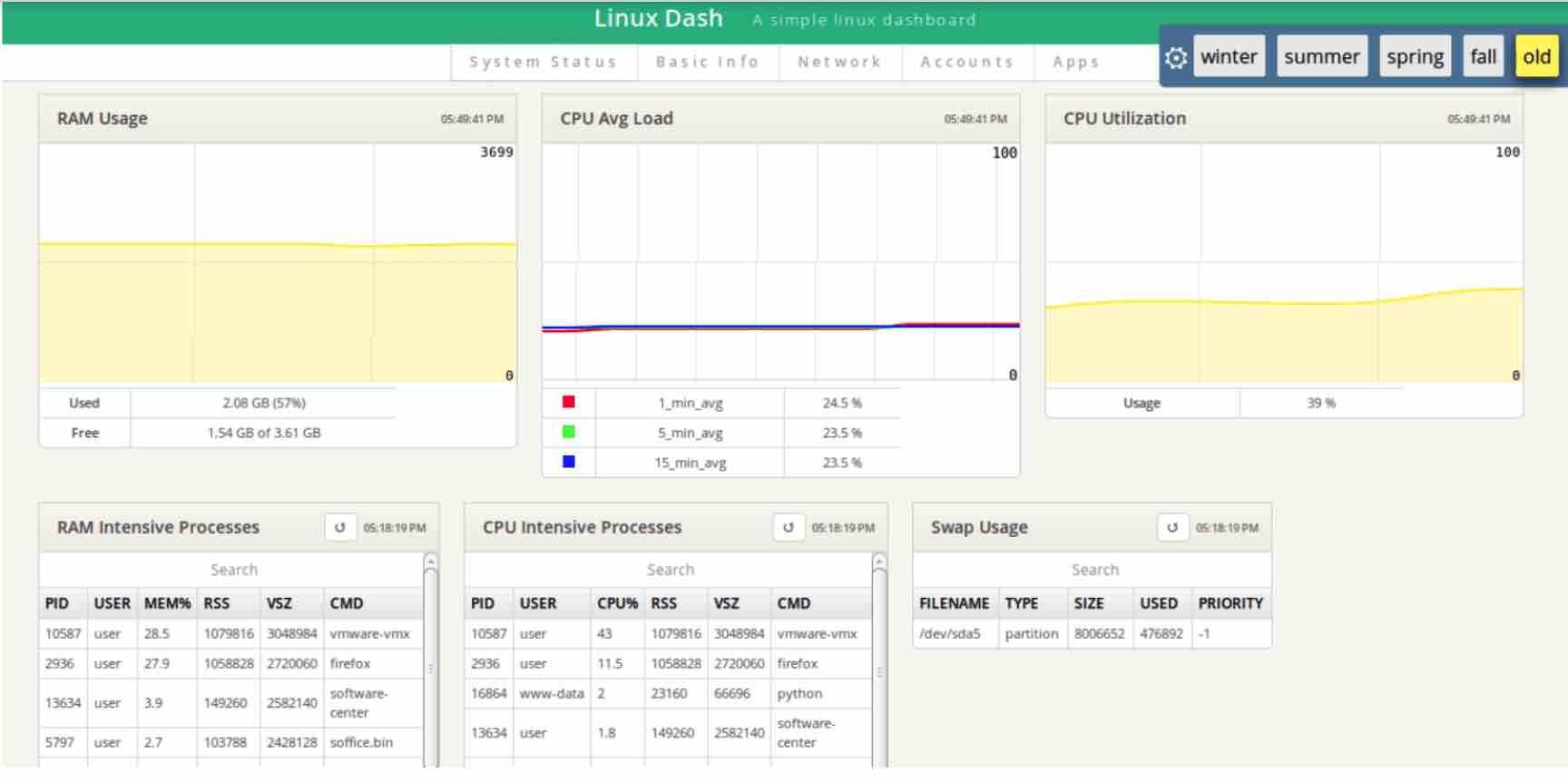The image size is (1568, 782).
Task: Focus the CPU Intensive Processes search field
Action: 670,570
